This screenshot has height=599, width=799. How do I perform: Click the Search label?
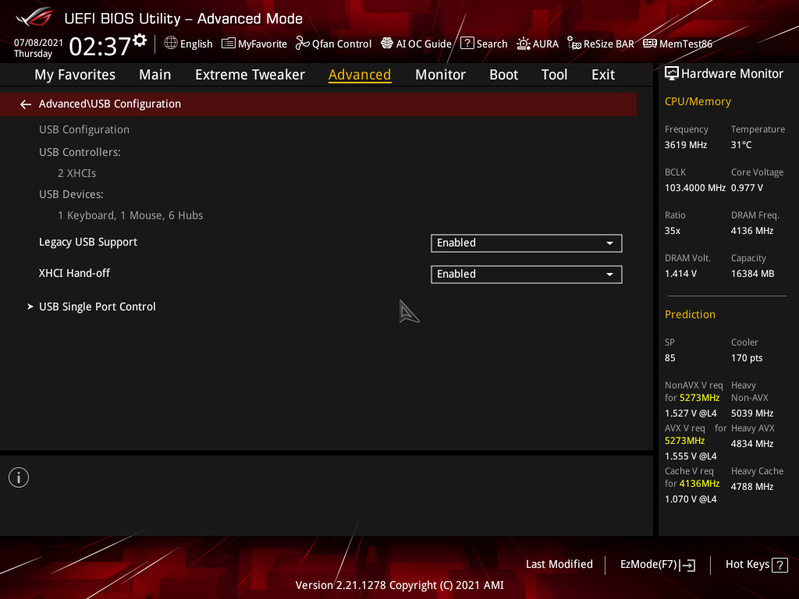point(492,44)
